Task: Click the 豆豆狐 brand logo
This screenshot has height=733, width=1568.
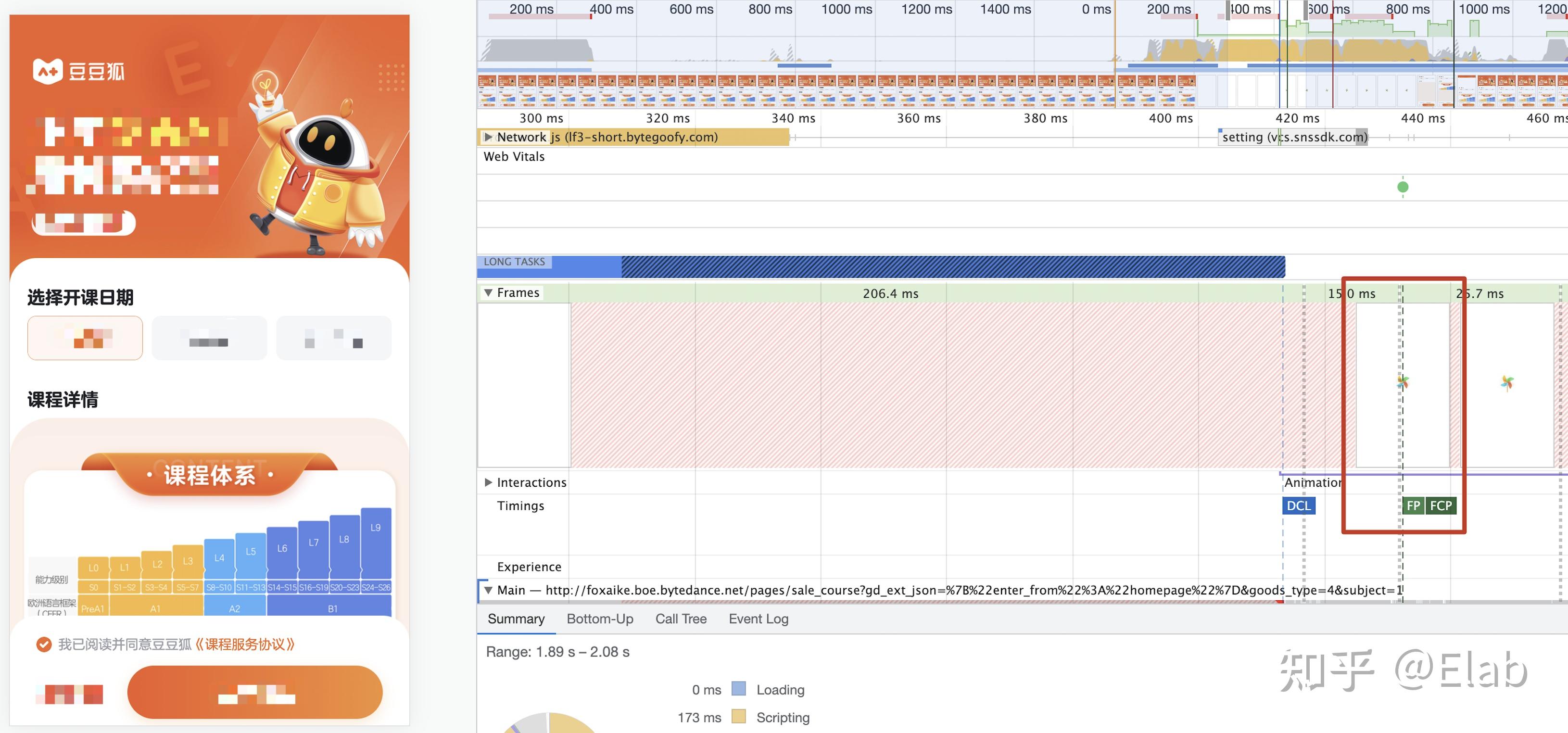Action: tap(78, 72)
